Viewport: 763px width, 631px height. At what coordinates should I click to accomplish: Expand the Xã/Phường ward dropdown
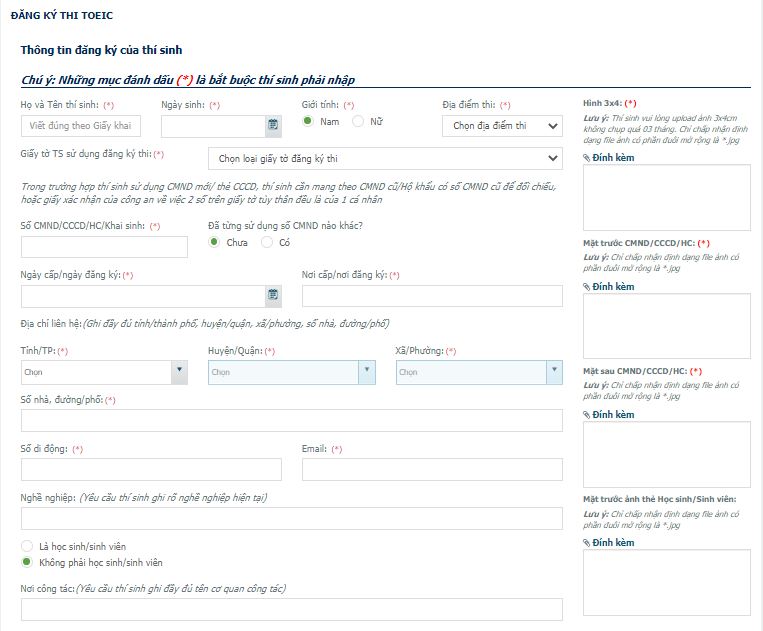click(x=478, y=372)
